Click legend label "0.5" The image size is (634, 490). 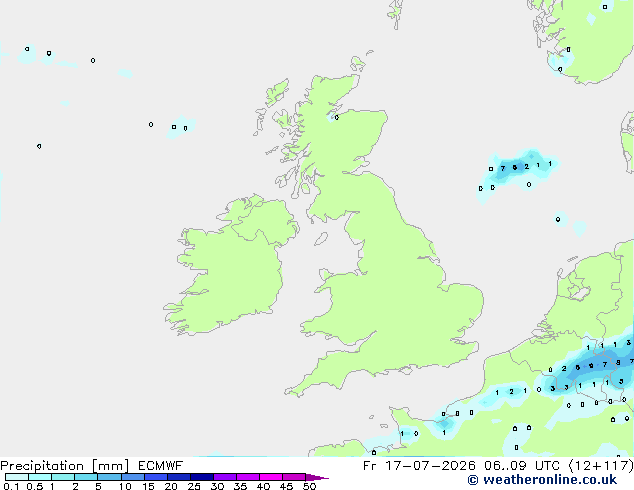click(35, 486)
